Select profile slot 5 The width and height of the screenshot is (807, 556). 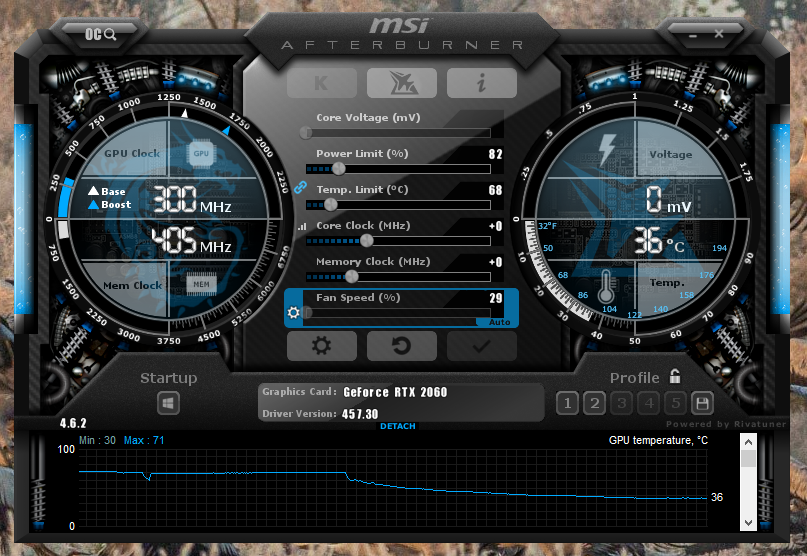(676, 403)
